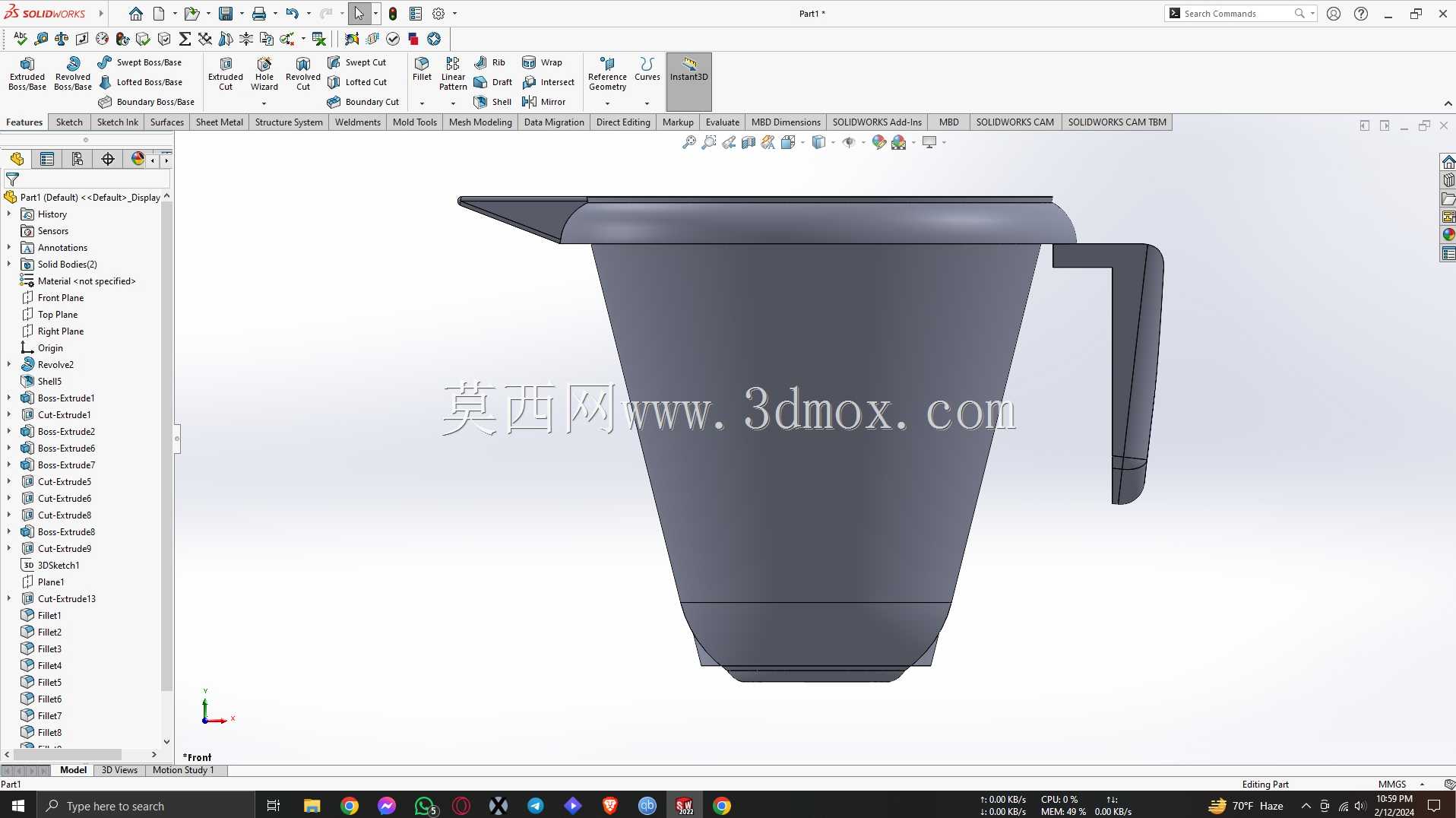Select Fillet4 in the feature tree
This screenshot has width=1456, height=818.
[x=49, y=666]
